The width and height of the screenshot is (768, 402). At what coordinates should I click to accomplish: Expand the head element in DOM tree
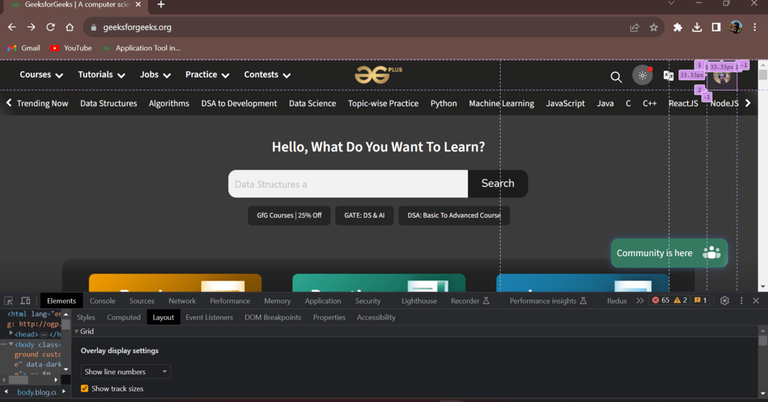click(11, 333)
